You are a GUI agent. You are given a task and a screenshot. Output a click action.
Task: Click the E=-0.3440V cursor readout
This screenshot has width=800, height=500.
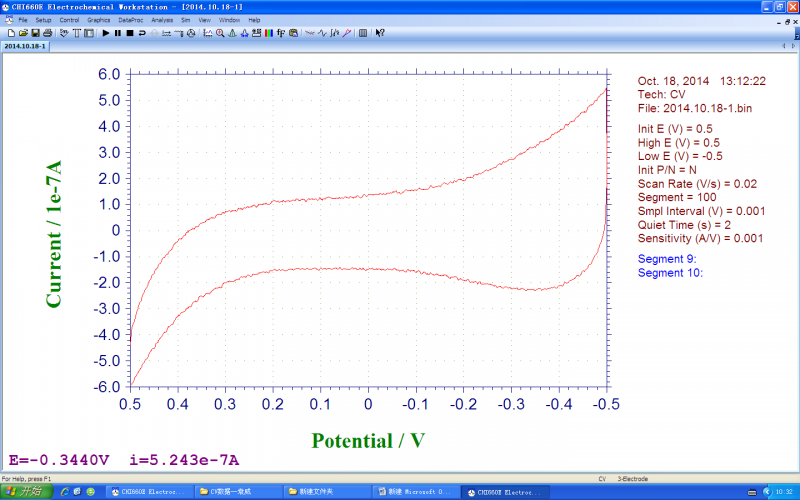pos(59,460)
